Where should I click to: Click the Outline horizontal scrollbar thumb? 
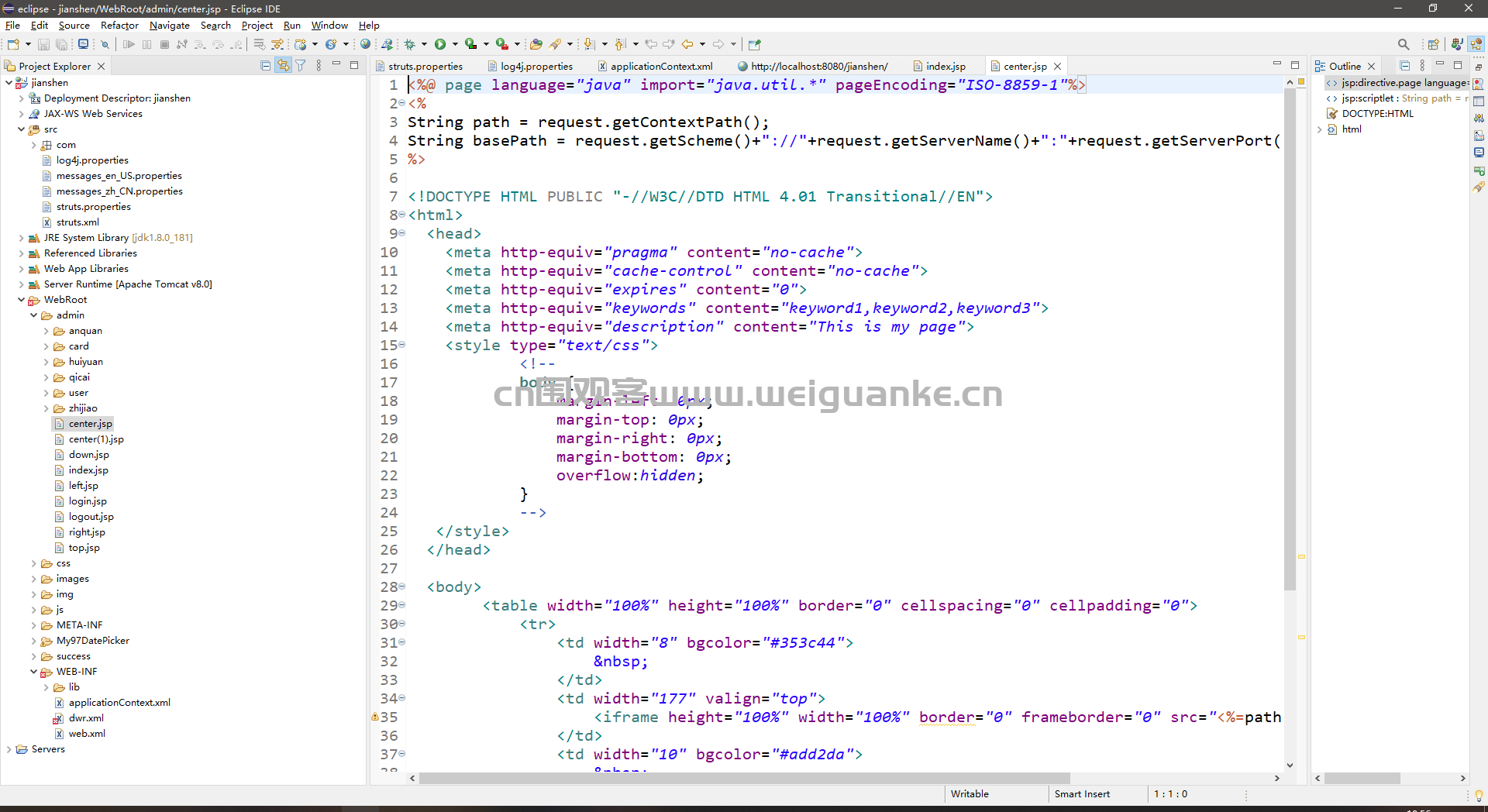point(1362,778)
